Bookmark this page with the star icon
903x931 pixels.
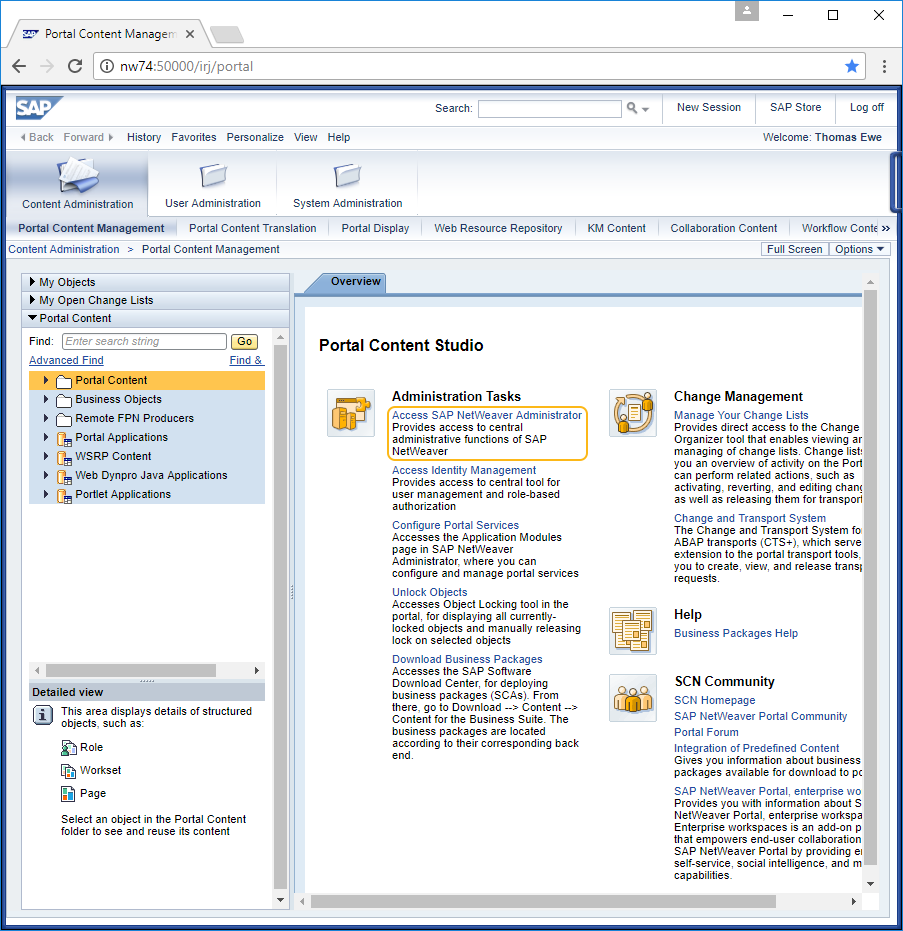click(x=852, y=66)
